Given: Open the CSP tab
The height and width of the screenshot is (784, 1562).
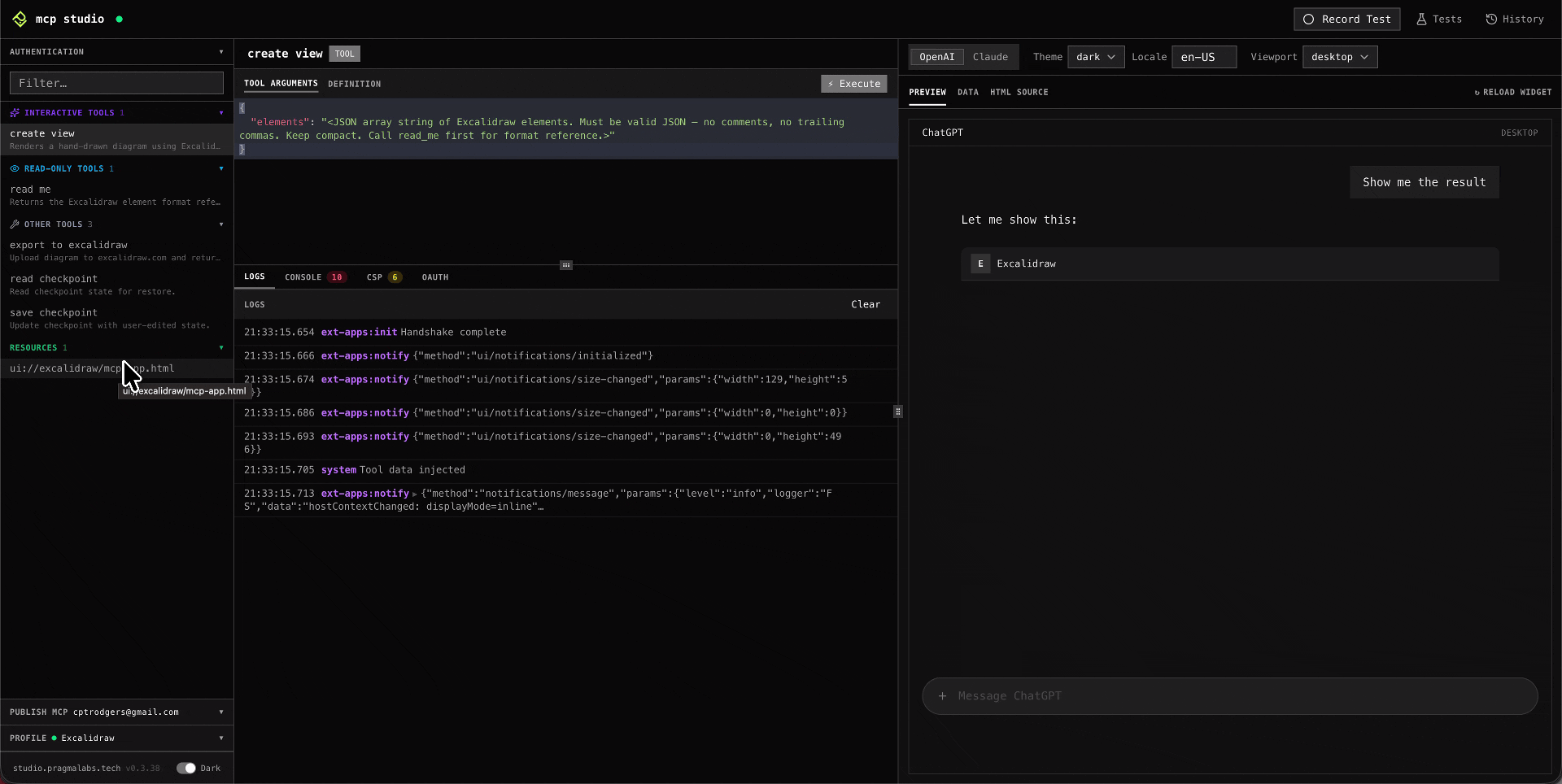Looking at the screenshot, I should point(384,277).
